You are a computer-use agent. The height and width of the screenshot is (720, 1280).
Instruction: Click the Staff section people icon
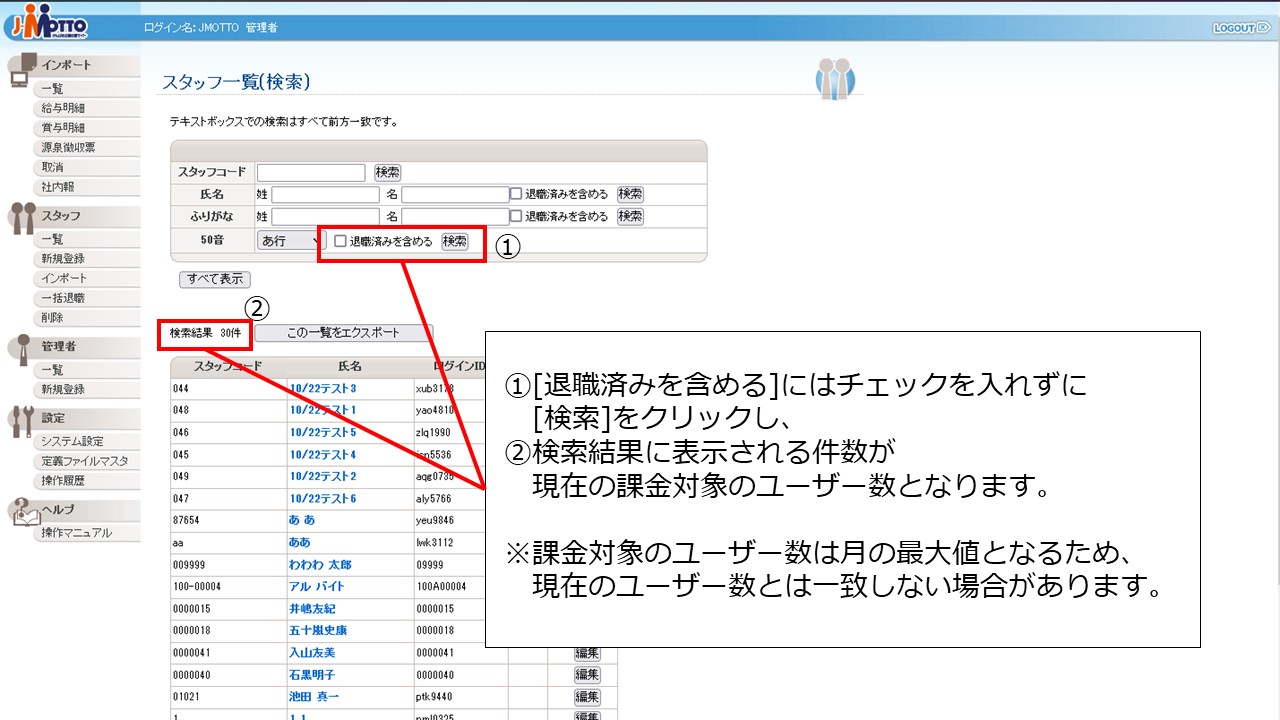(23, 219)
